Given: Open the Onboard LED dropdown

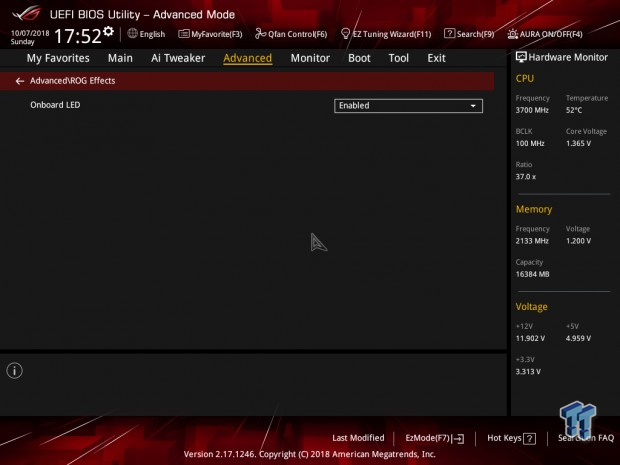Looking at the screenshot, I should tap(408, 106).
